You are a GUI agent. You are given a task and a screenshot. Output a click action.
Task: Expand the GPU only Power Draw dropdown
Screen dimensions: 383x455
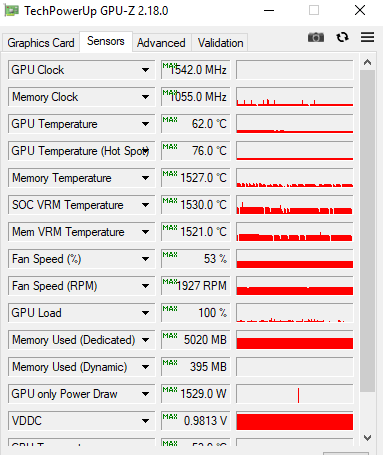tap(145, 394)
